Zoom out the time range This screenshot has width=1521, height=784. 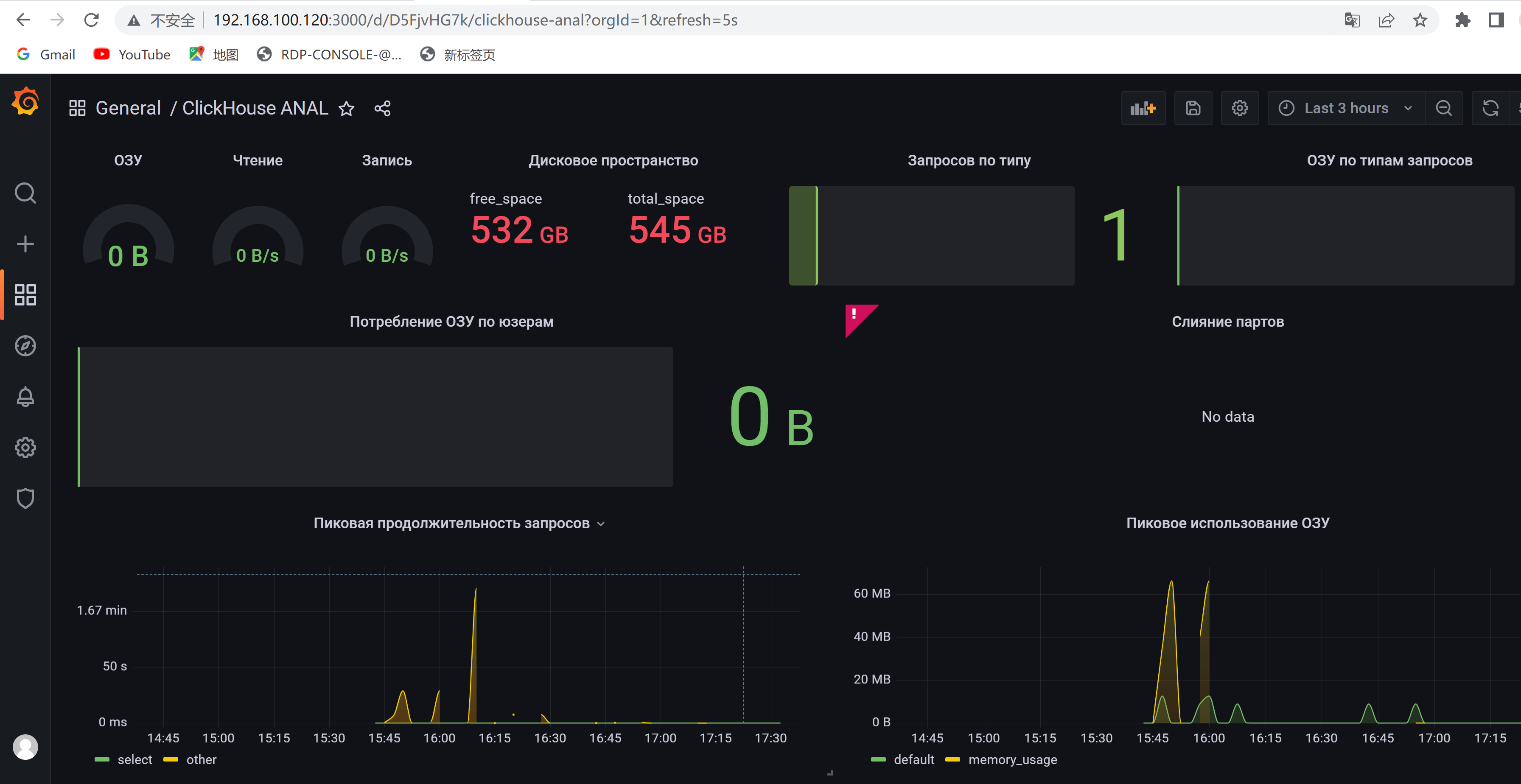[1444, 108]
